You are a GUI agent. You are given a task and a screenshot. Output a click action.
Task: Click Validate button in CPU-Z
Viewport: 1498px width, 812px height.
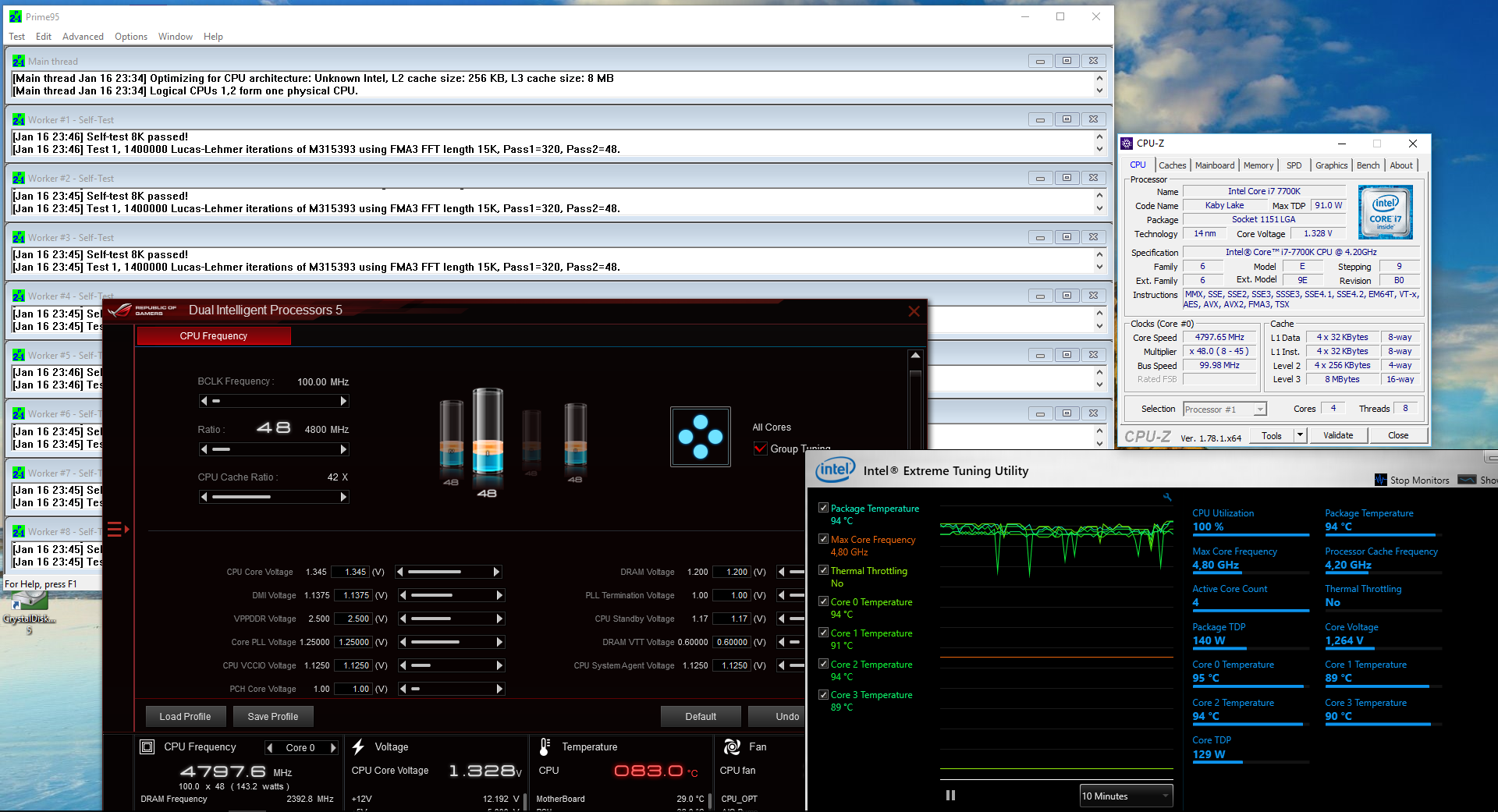1339,435
